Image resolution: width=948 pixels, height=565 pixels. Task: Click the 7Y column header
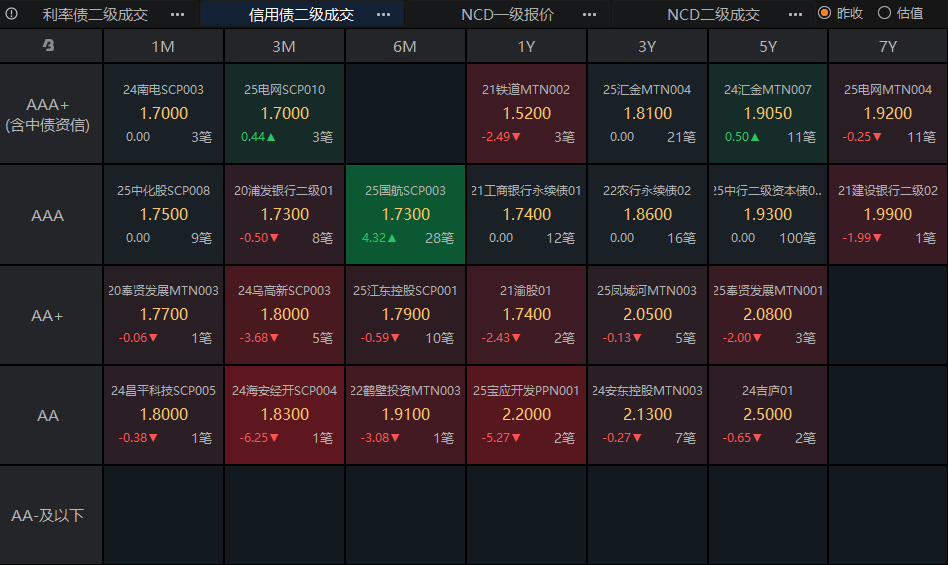[888, 46]
